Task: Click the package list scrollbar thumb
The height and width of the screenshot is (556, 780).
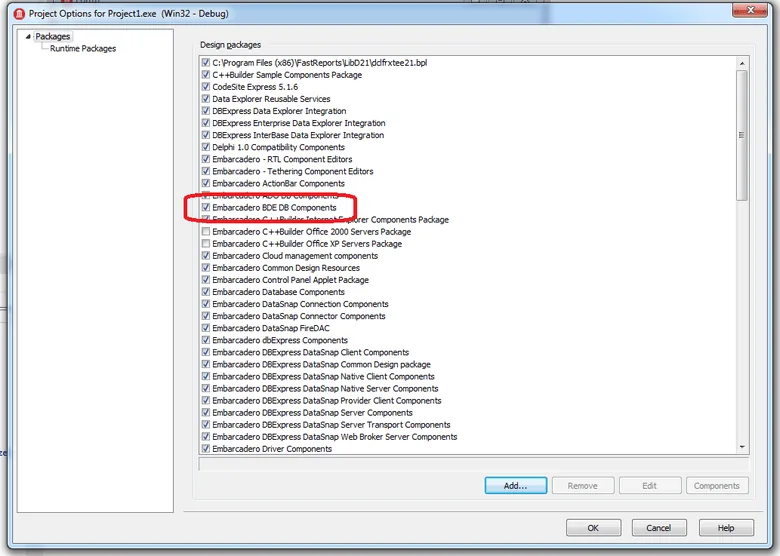Action: [742, 135]
